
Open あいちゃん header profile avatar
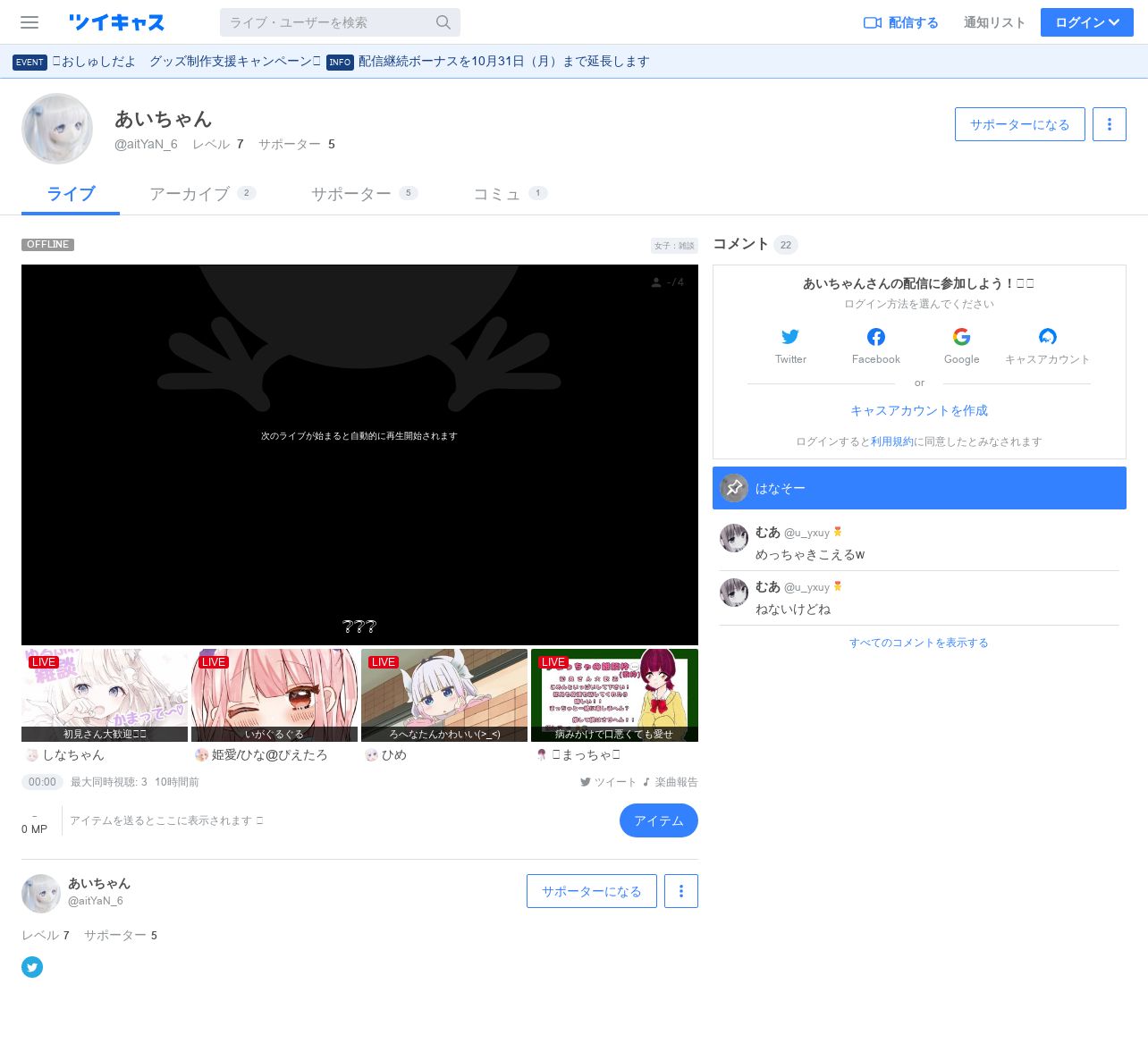pos(57,129)
